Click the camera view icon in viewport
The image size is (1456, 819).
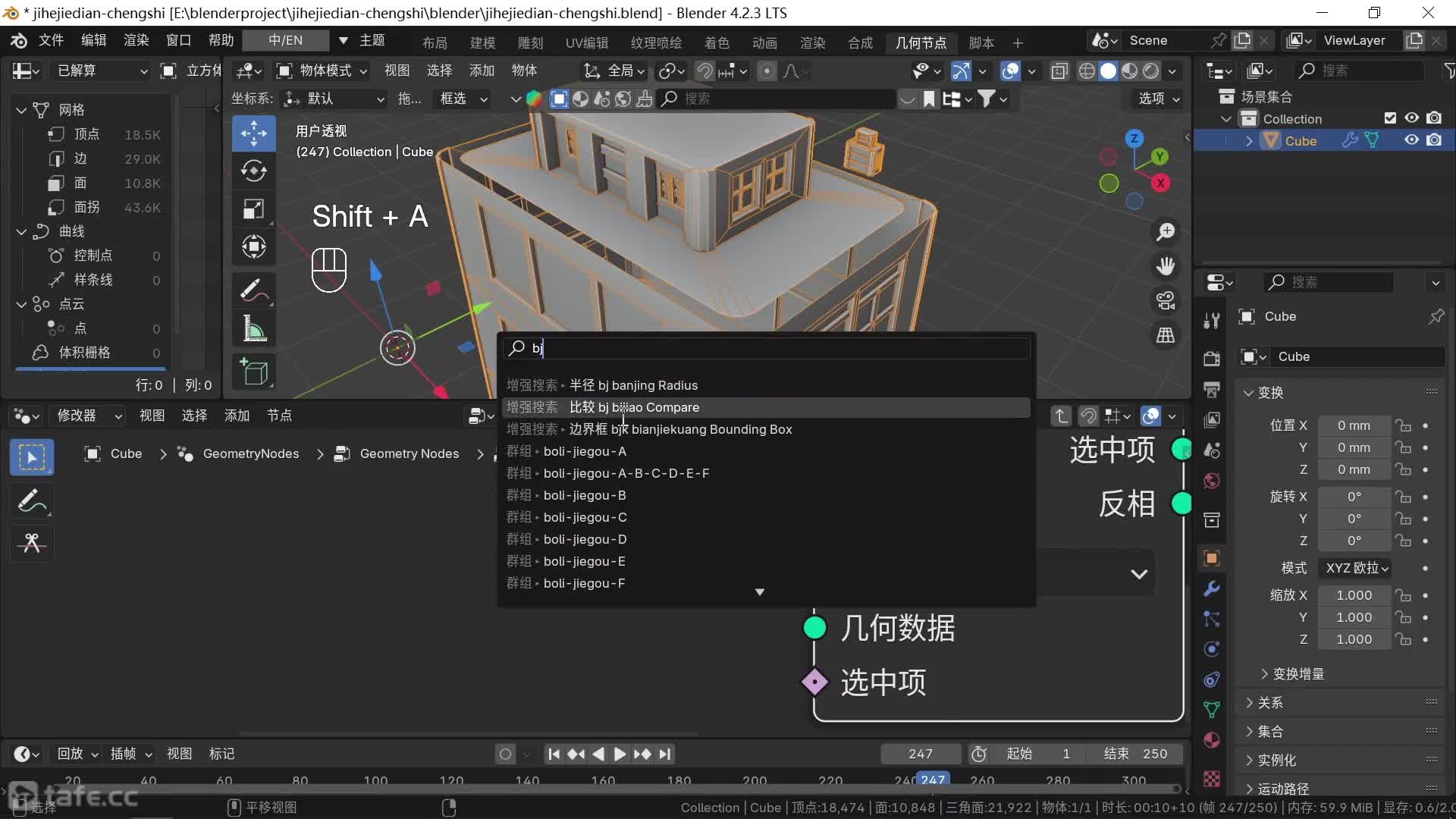(x=1166, y=300)
